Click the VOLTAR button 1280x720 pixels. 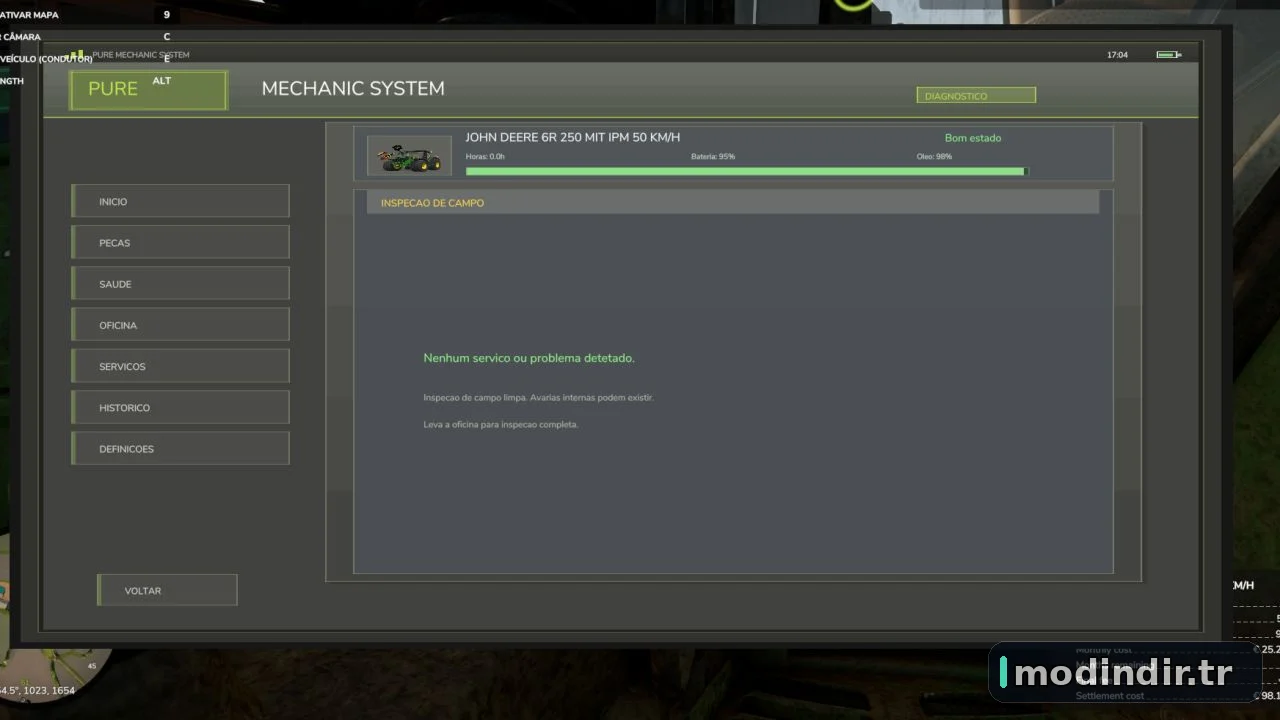point(167,590)
